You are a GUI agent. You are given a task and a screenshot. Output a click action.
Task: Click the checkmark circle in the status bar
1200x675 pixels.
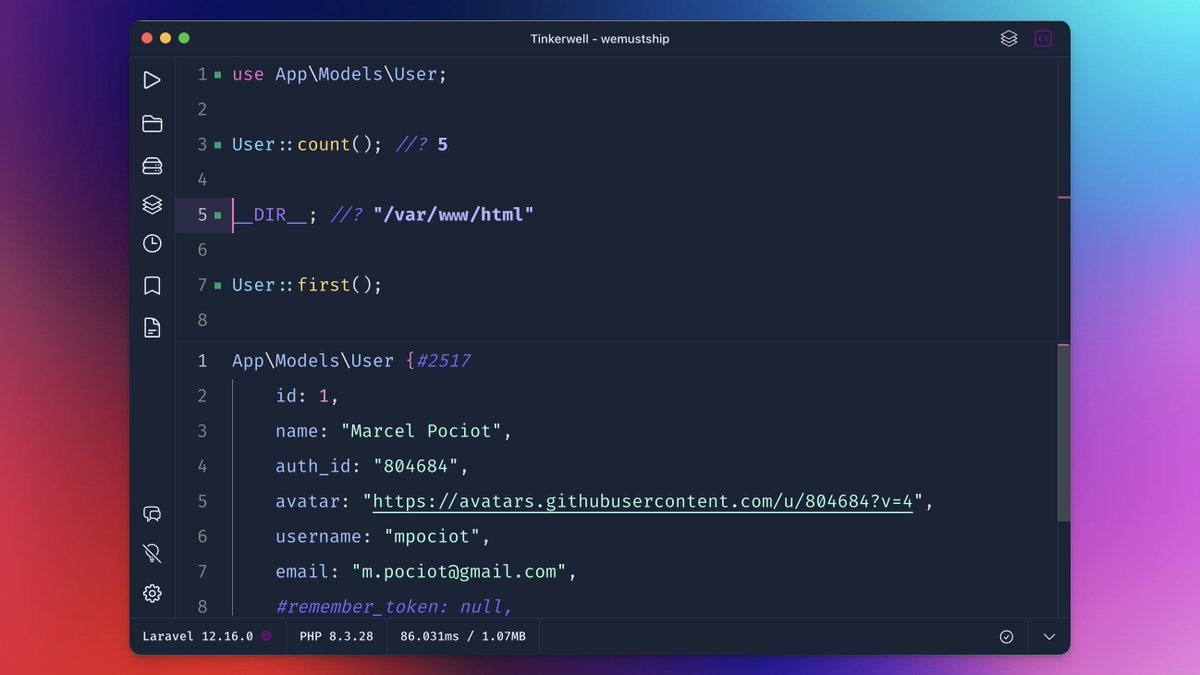tap(1006, 636)
